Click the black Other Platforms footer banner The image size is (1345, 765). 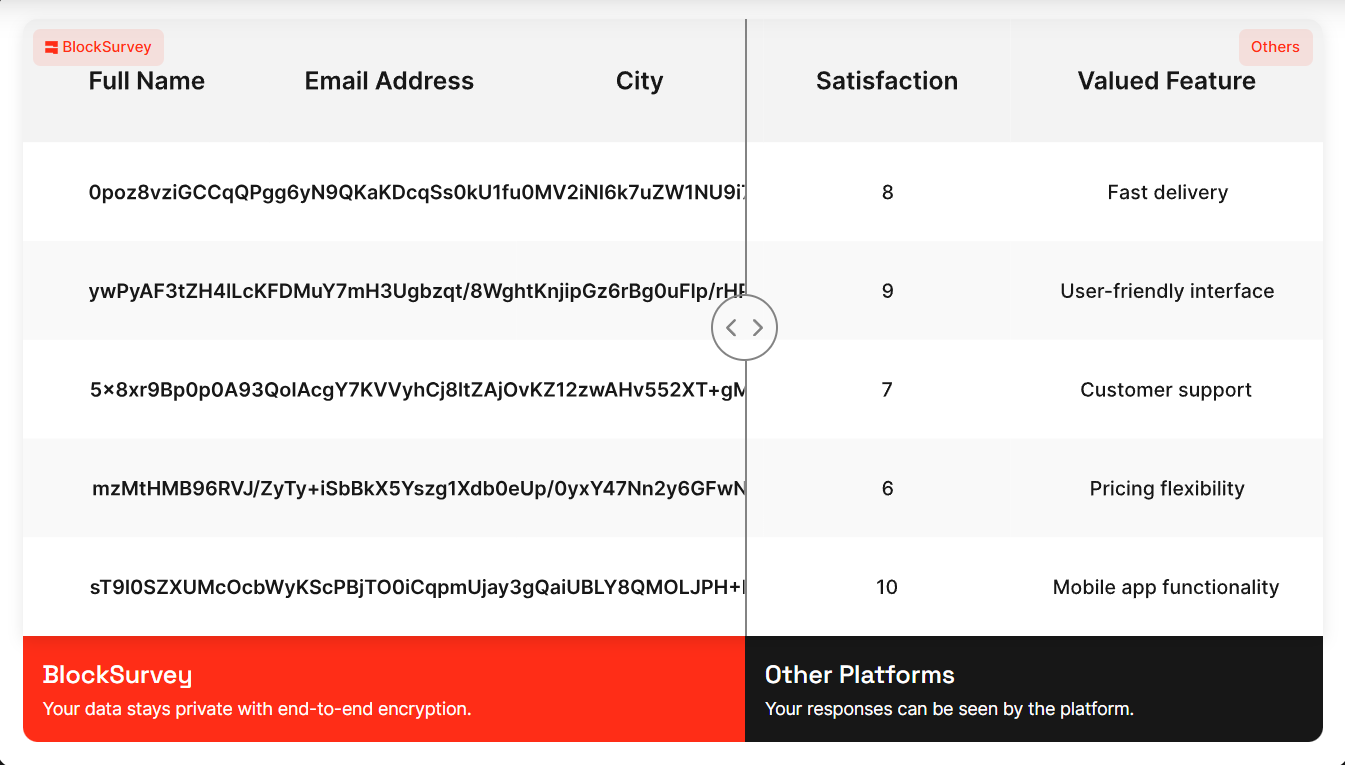[x=1034, y=689]
